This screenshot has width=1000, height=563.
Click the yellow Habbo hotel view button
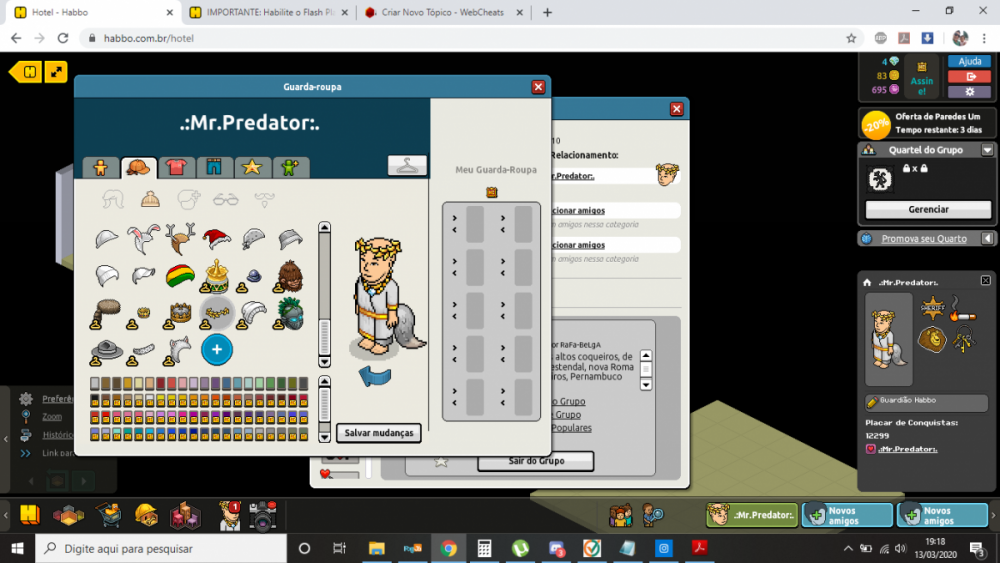(x=26, y=72)
